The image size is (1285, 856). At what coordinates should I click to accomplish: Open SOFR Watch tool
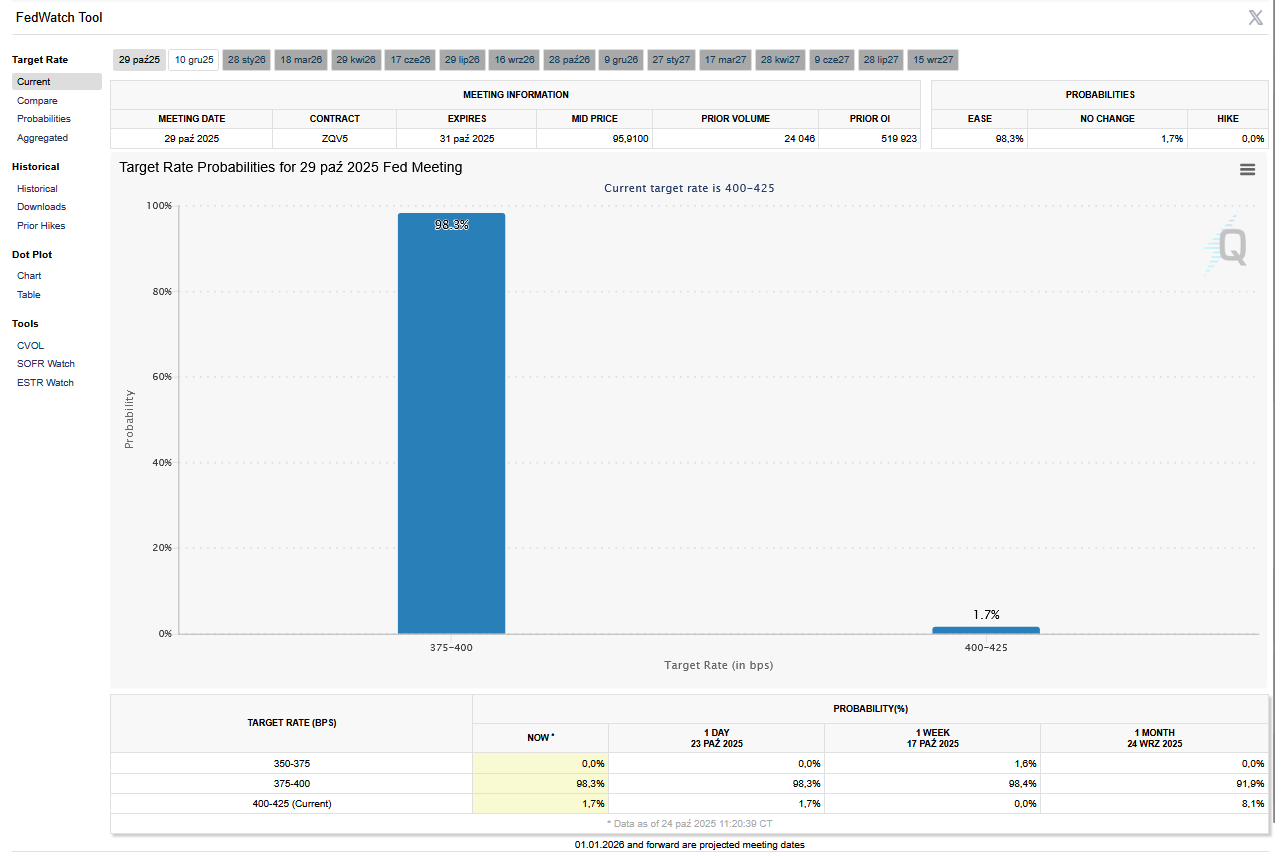[x=46, y=364]
